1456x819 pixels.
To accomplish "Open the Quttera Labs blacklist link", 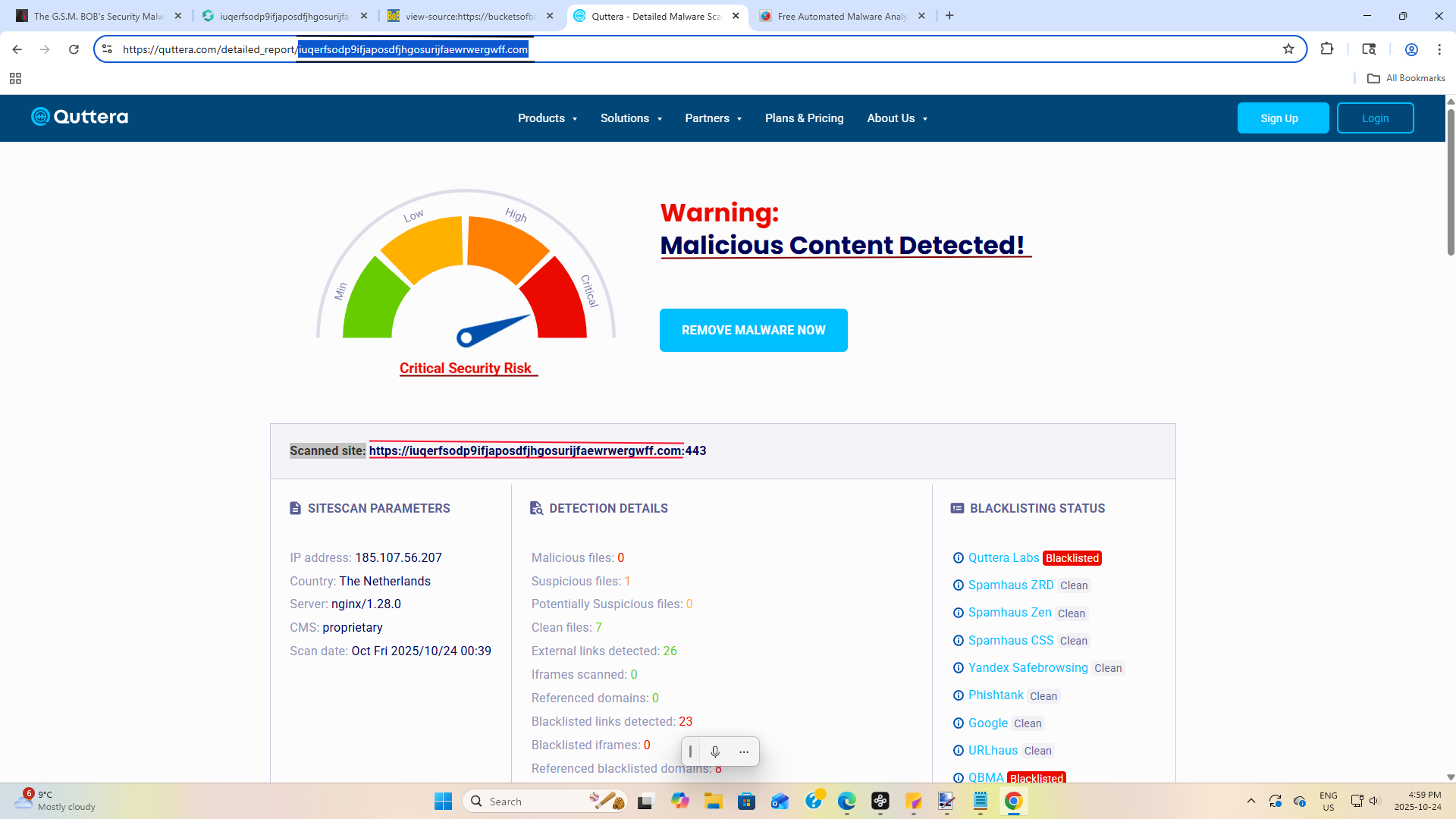I will coord(1004,558).
